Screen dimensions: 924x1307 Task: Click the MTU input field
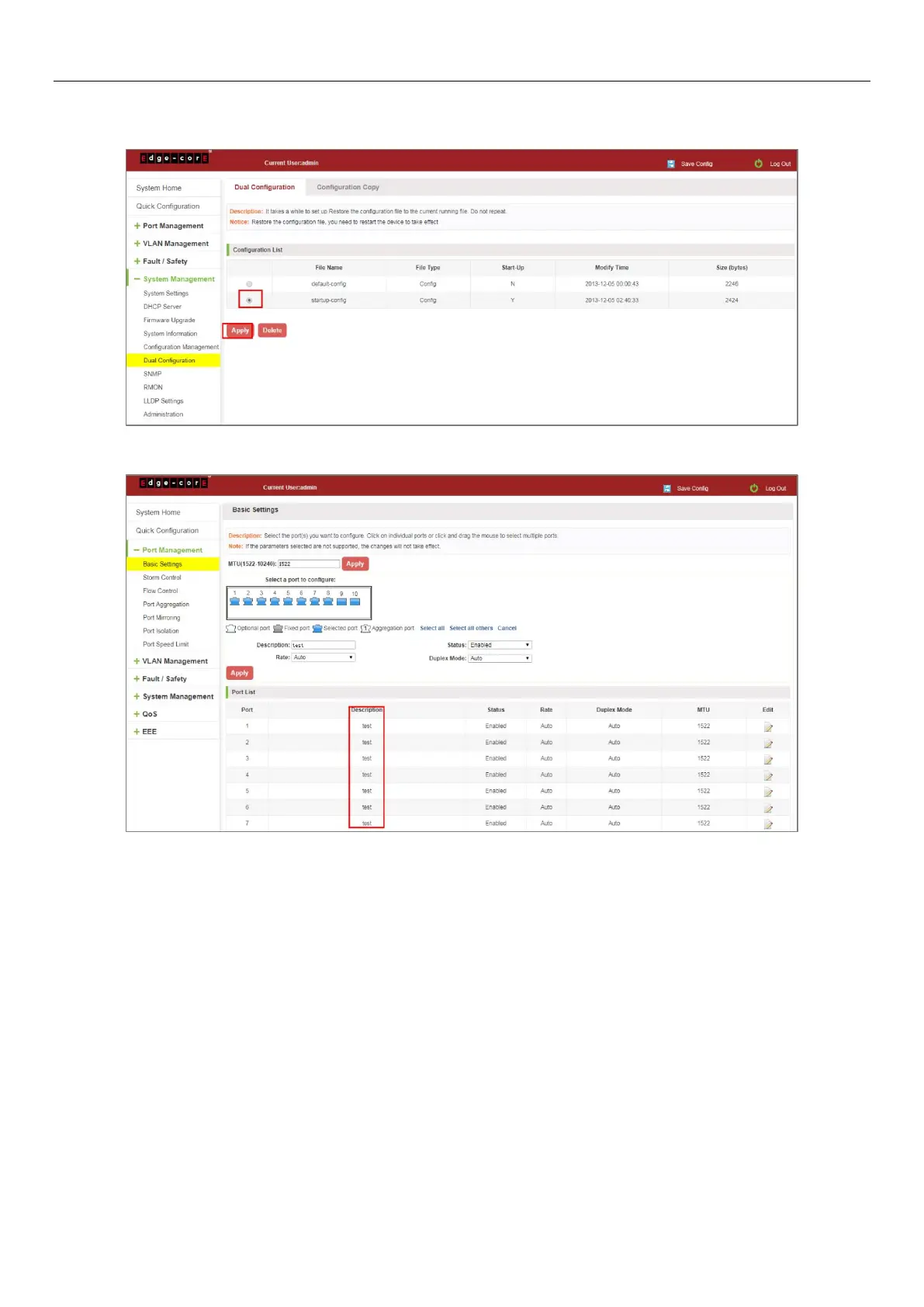coord(309,564)
